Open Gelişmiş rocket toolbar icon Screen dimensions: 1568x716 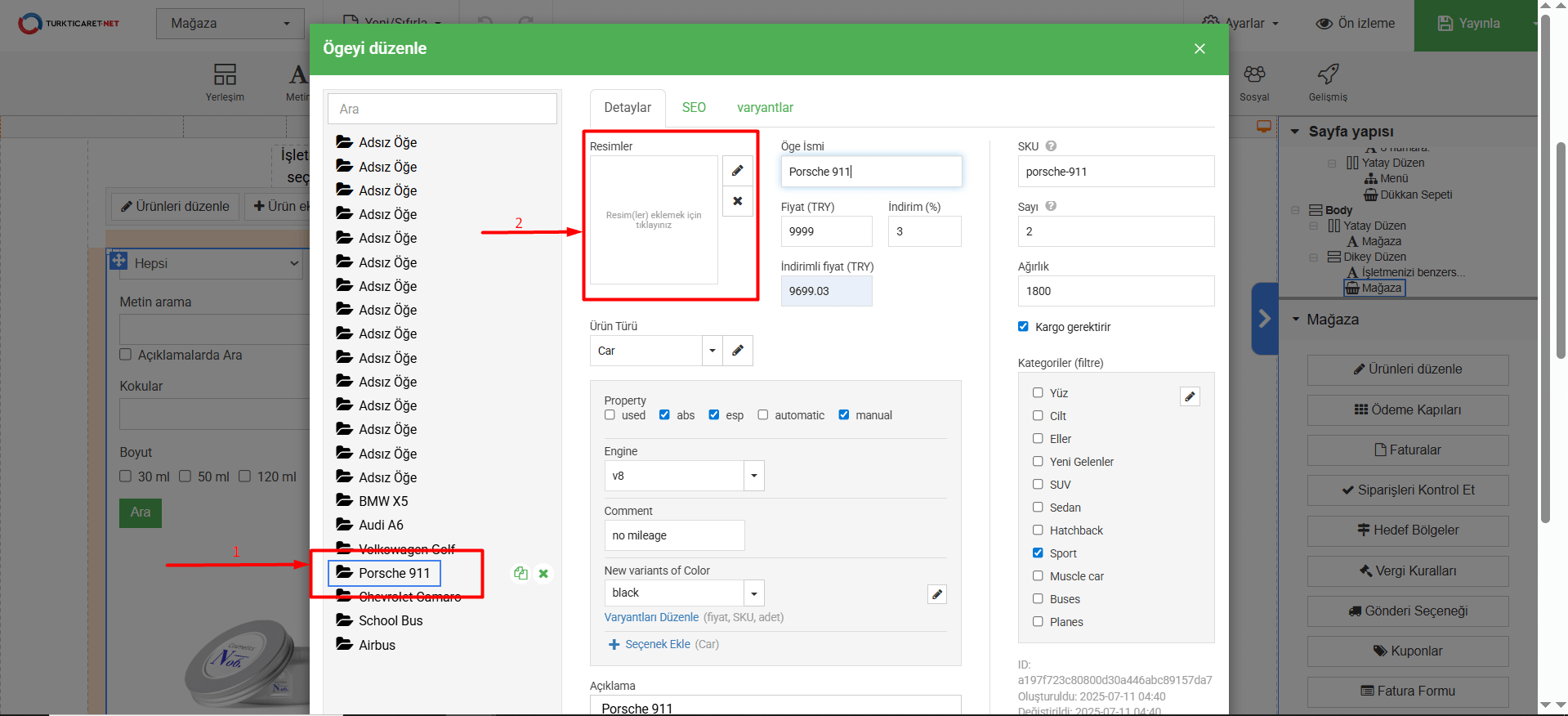coord(1328,83)
